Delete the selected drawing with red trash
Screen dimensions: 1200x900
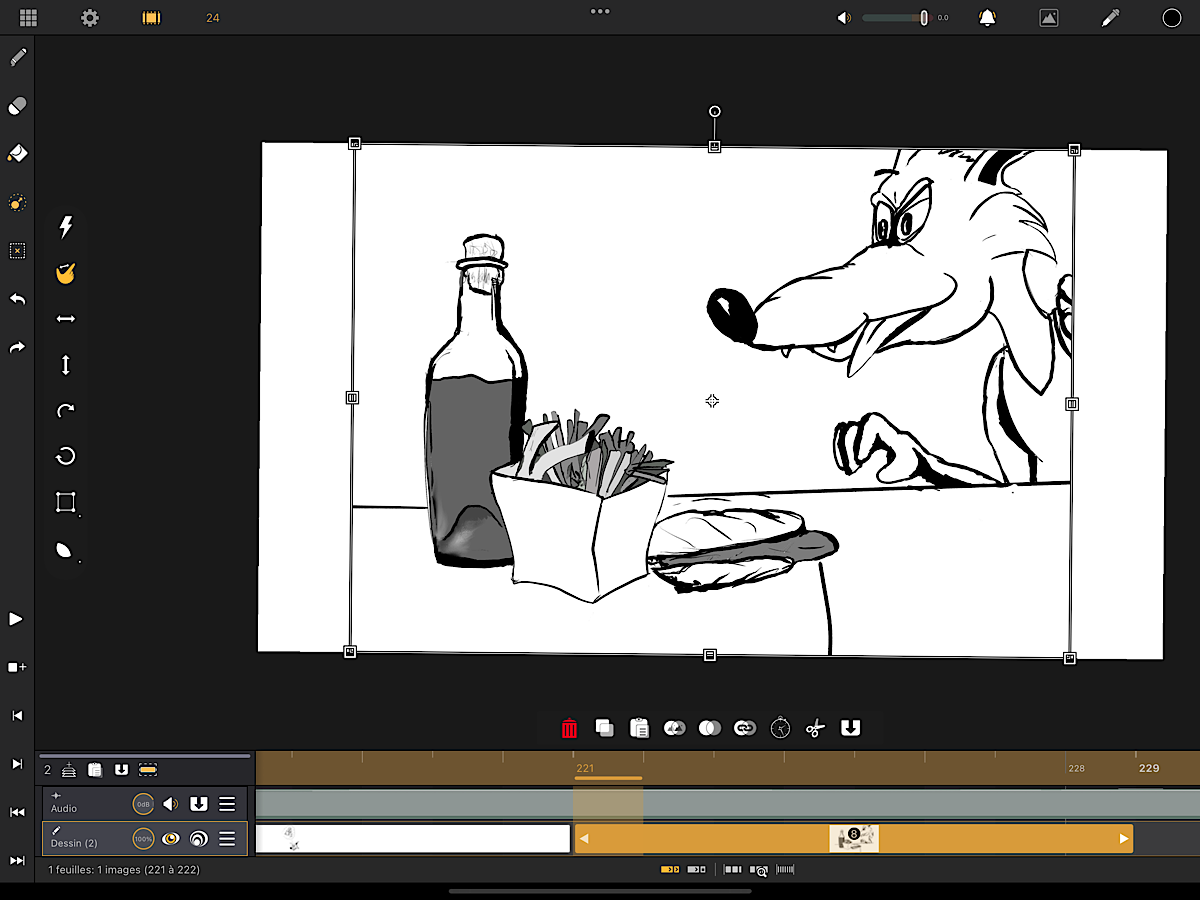tap(569, 728)
